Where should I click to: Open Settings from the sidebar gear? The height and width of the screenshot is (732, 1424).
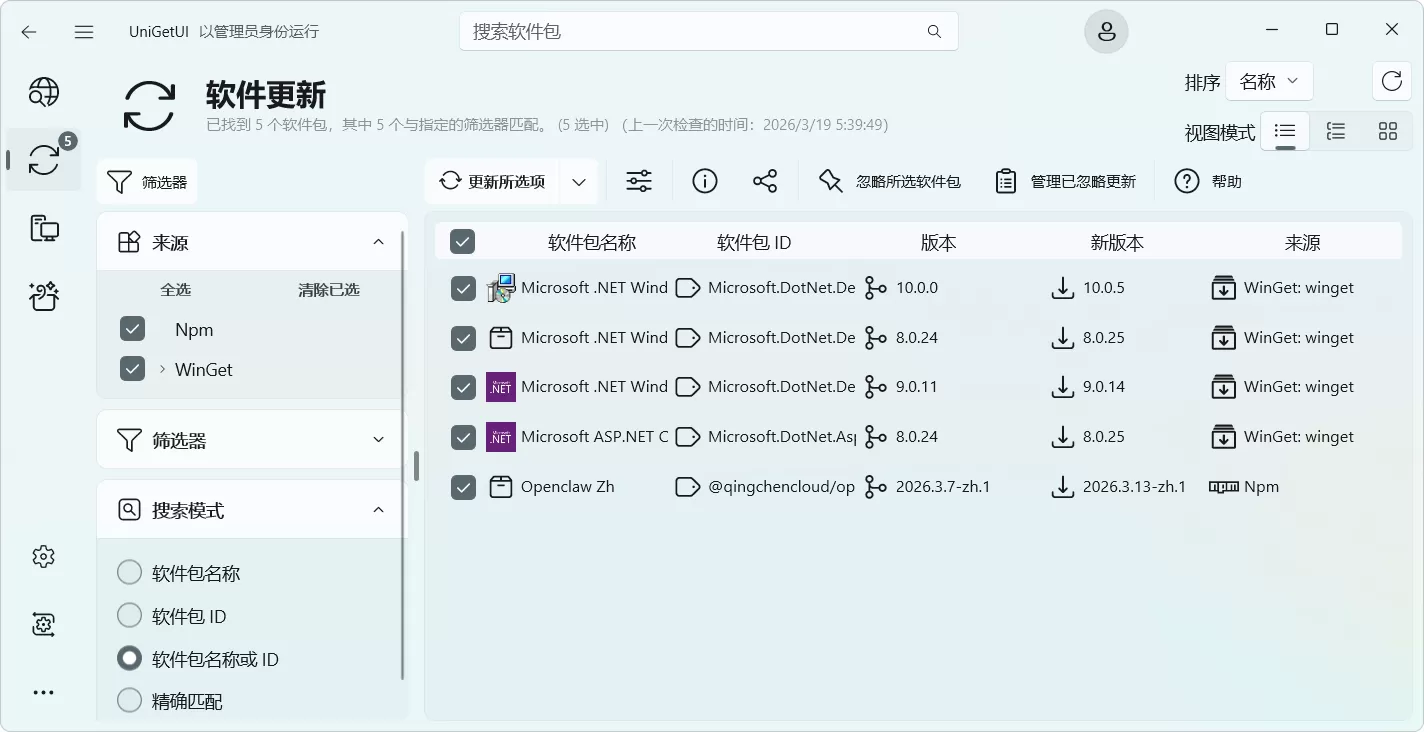coord(43,556)
